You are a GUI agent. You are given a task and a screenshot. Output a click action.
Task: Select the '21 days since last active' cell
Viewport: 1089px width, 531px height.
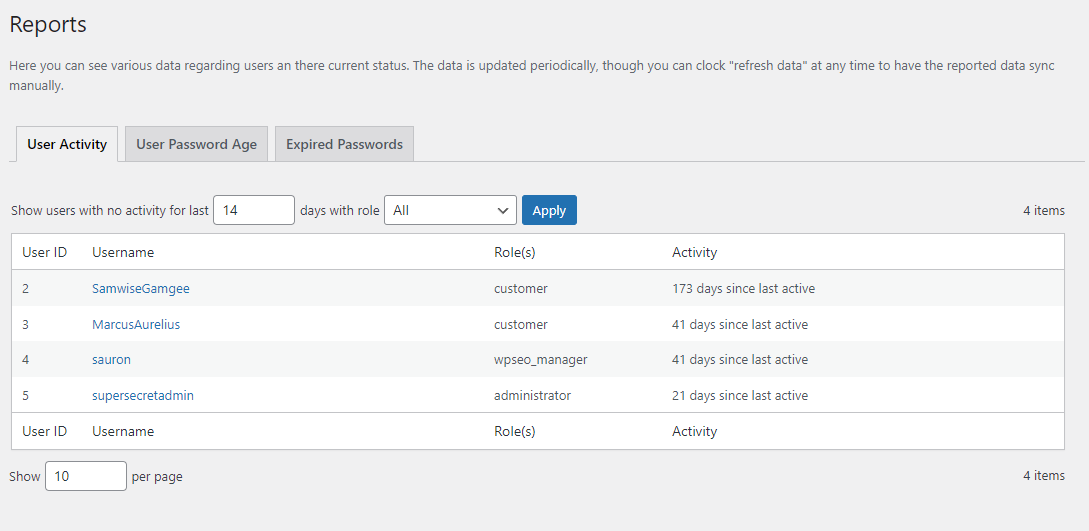[x=740, y=396]
